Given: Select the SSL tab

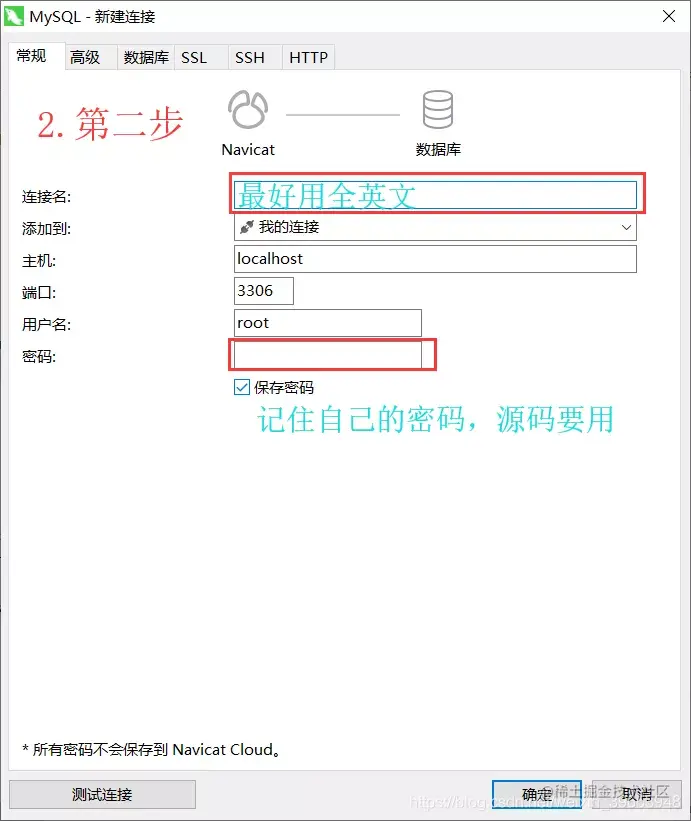Looking at the screenshot, I should [x=194, y=57].
